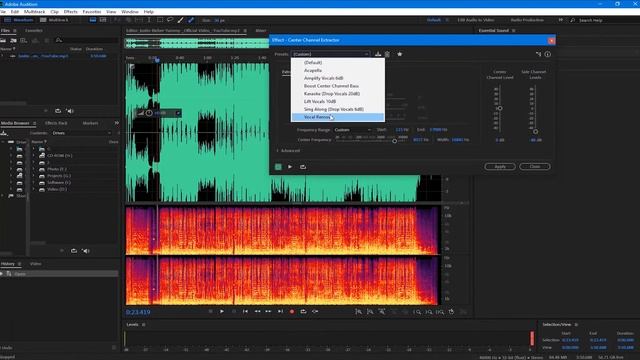The image size is (640, 360).
Task: Select the Lasso Selection tool
Action: click(x=170, y=20)
